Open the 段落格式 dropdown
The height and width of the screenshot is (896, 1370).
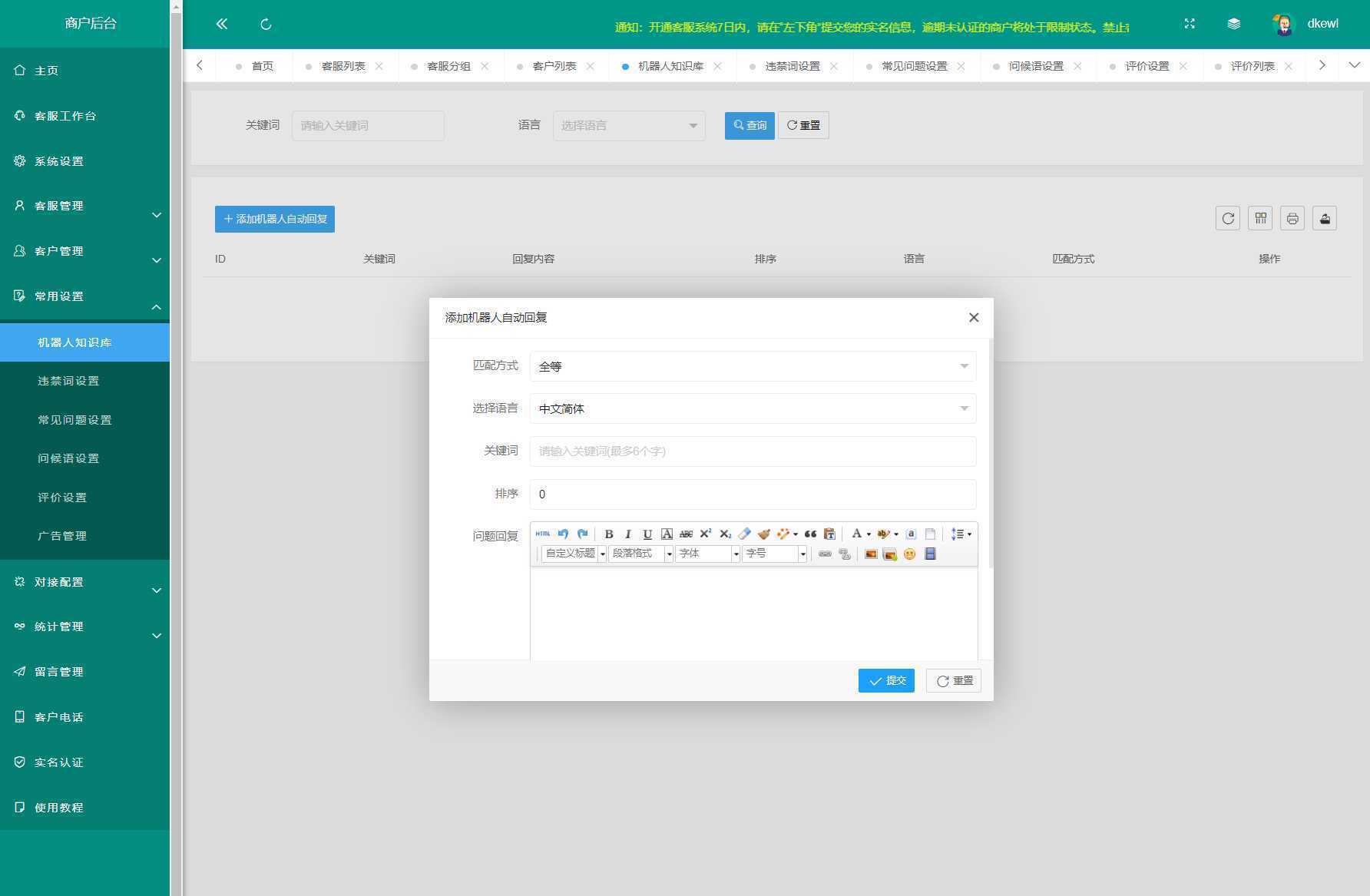(640, 554)
